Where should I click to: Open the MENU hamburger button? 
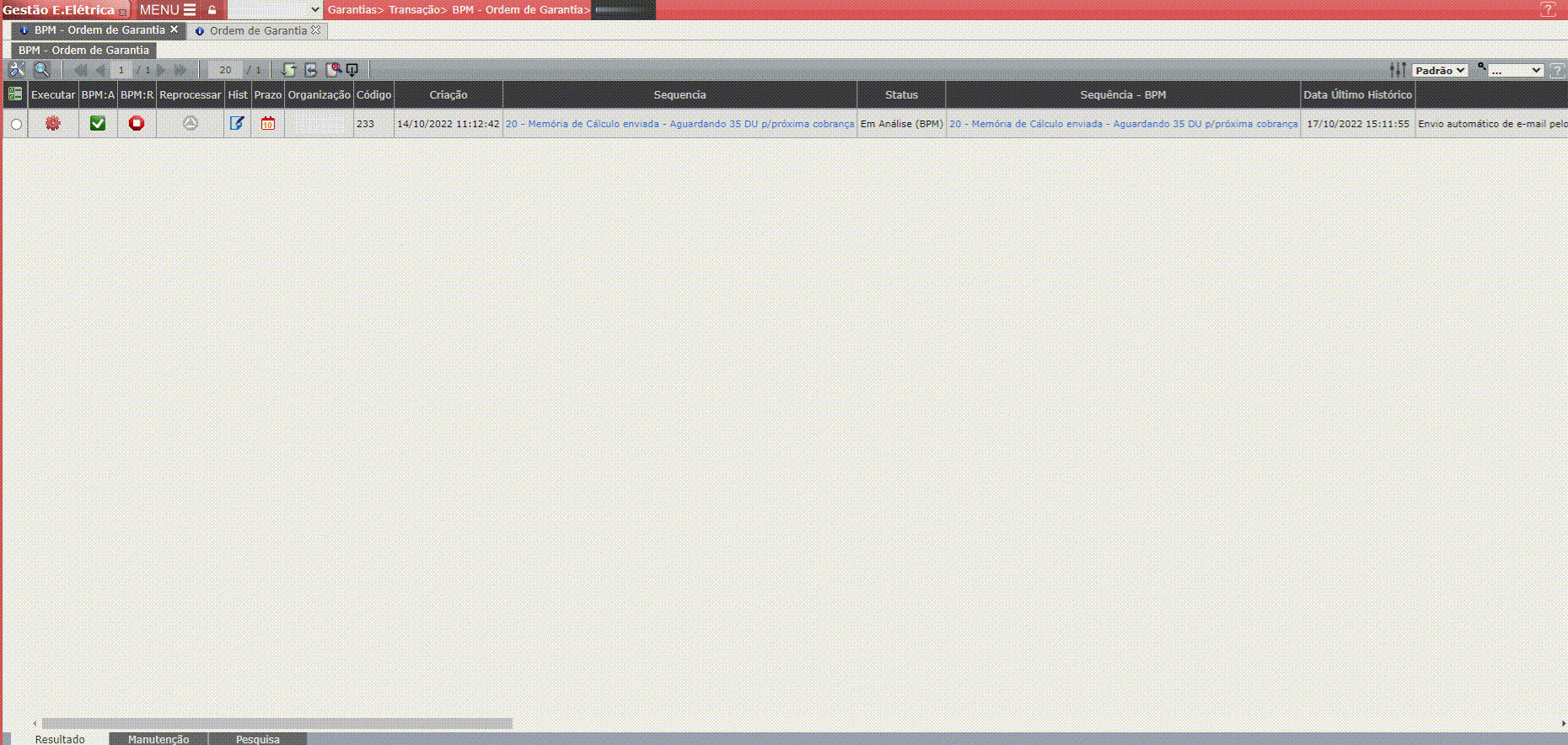point(168,10)
